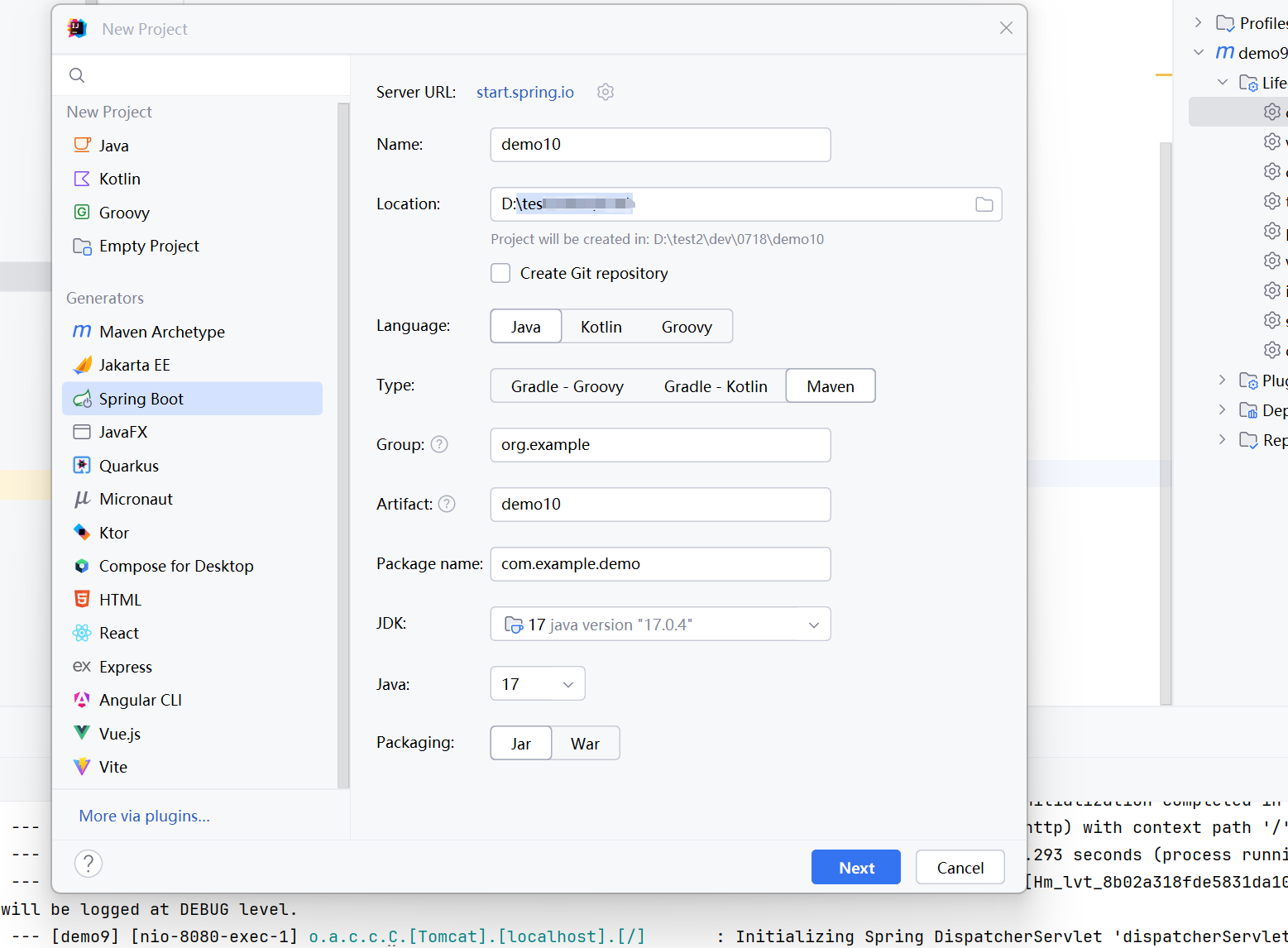Select Vite generator

[192, 767]
